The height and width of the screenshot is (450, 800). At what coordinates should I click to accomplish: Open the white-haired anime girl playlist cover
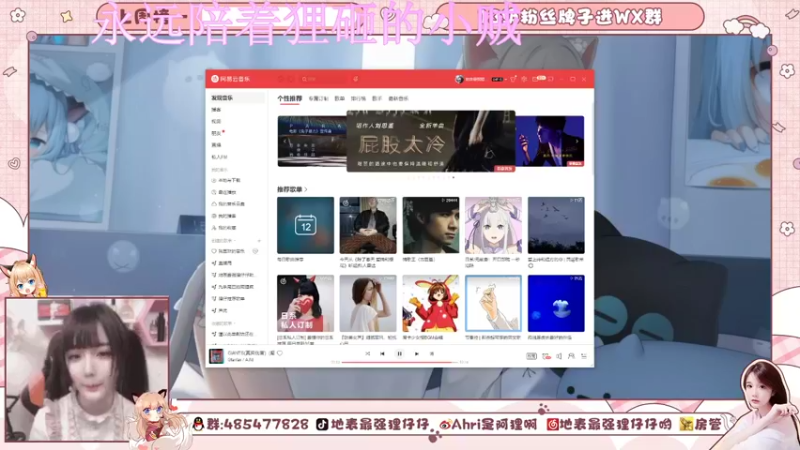(x=493, y=225)
